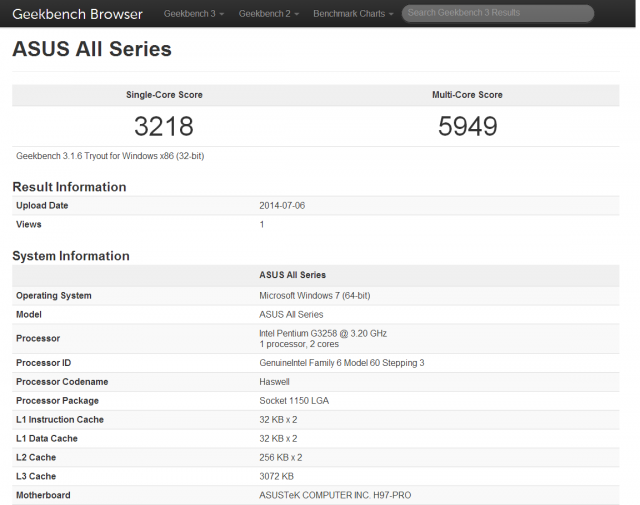Viewport: 640px width, 505px height.
Task: Select Intel Pentium G3258 @ 3.20 GHz
Action: pyautogui.click(x=323, y=333)
